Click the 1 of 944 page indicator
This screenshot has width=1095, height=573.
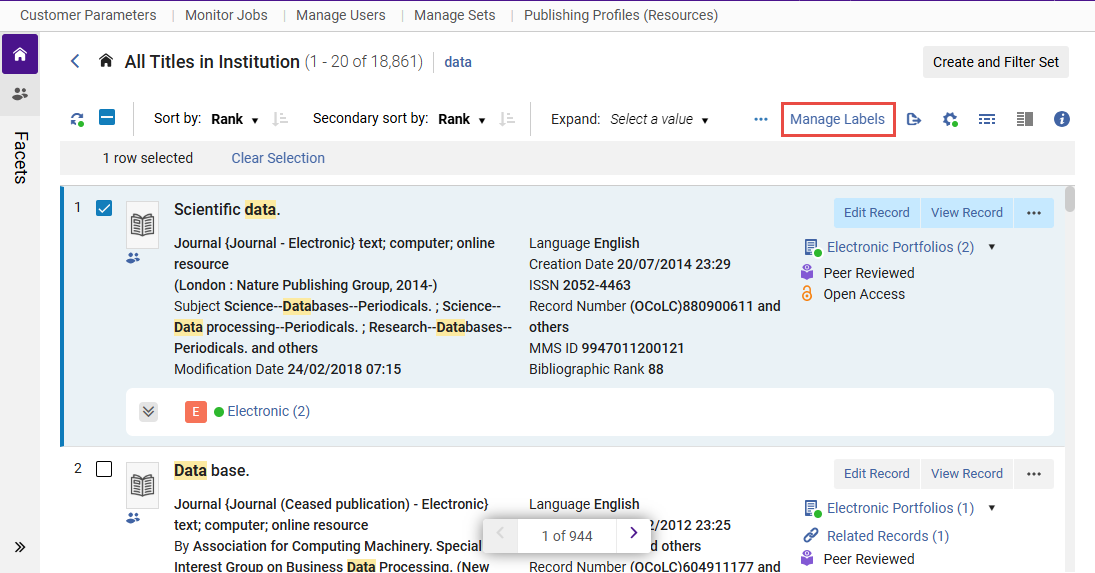(567, 536)
